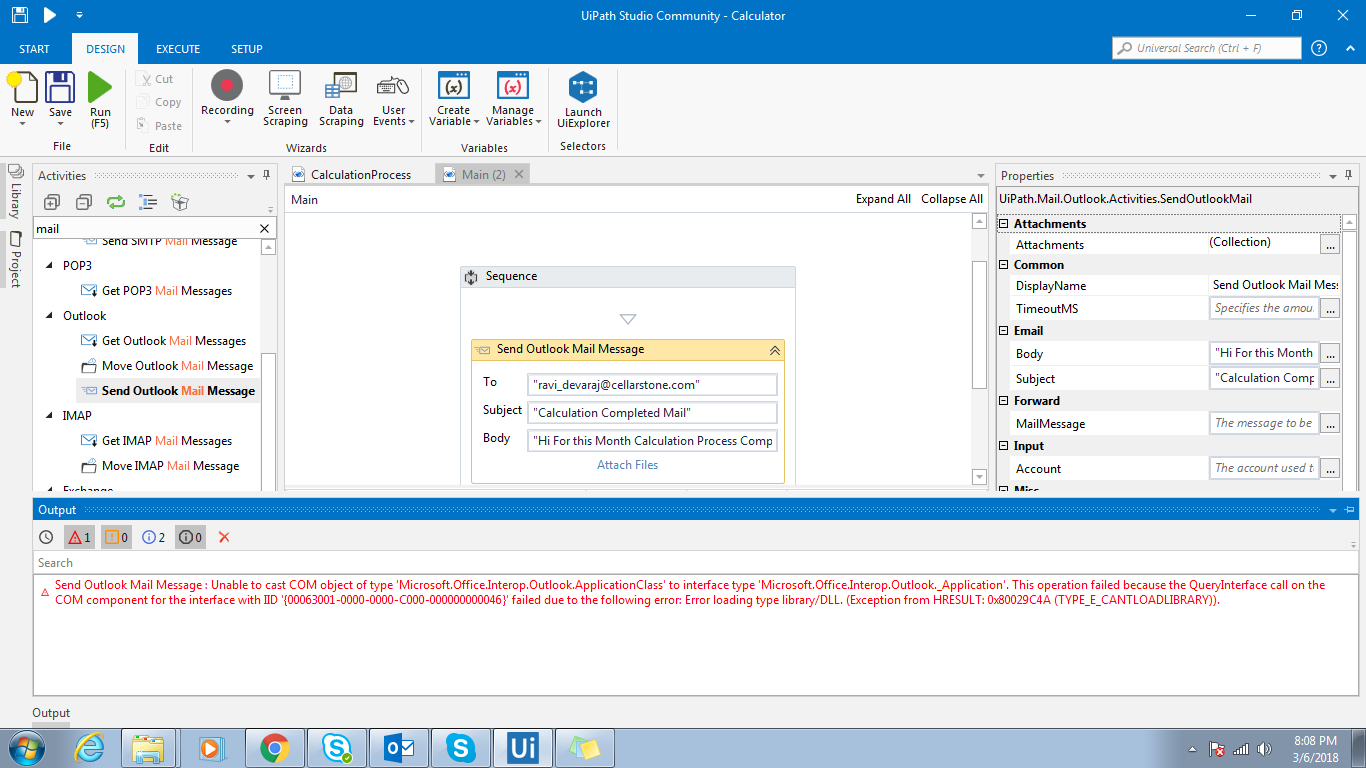Toggle the info messages filter showing 2
1366x768 pixels.
(153, 537)
